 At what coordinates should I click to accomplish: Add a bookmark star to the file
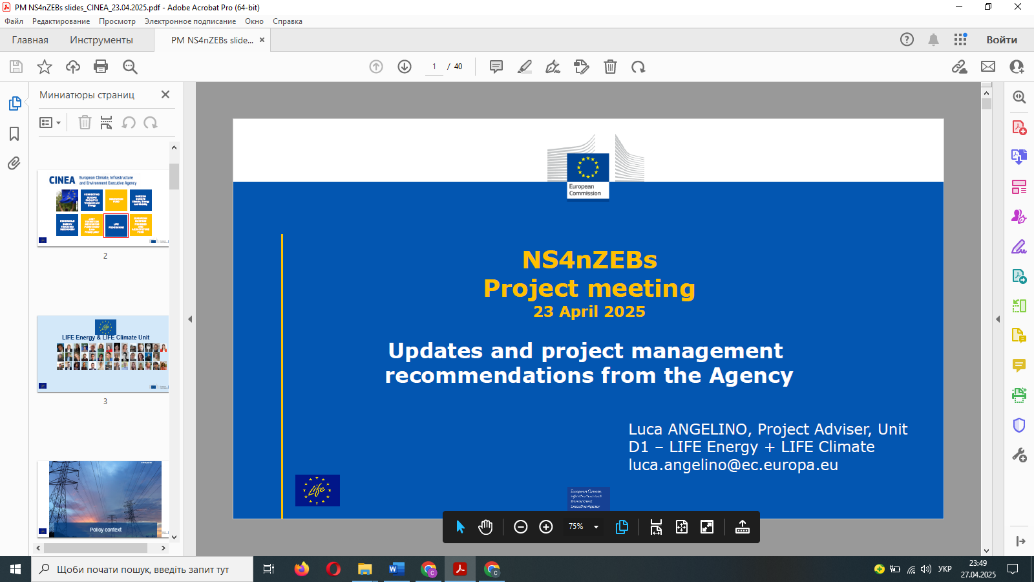44,67
